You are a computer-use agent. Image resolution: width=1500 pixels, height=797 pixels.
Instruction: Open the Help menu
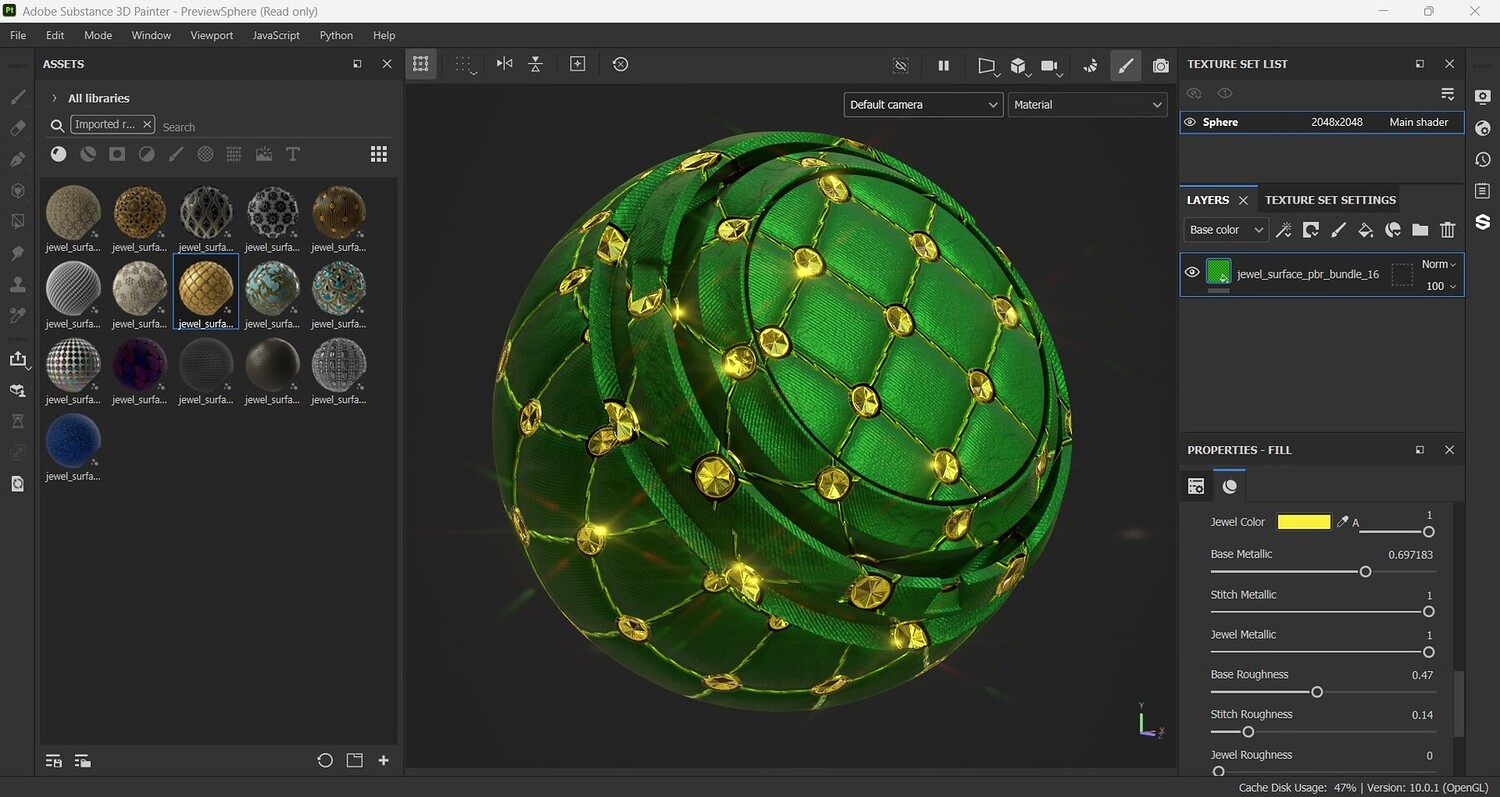(x=384, y=35)
